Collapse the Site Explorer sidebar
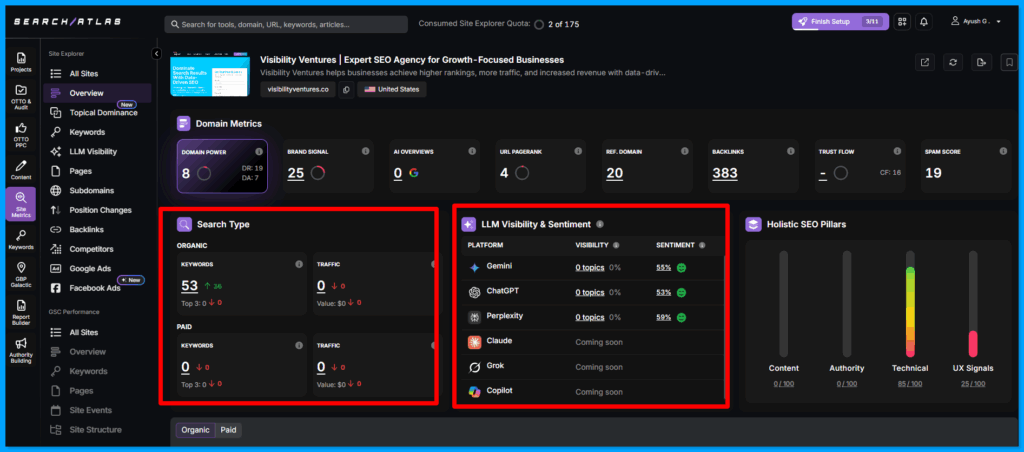Screen dimensions: 1024x452 point(157,54)
